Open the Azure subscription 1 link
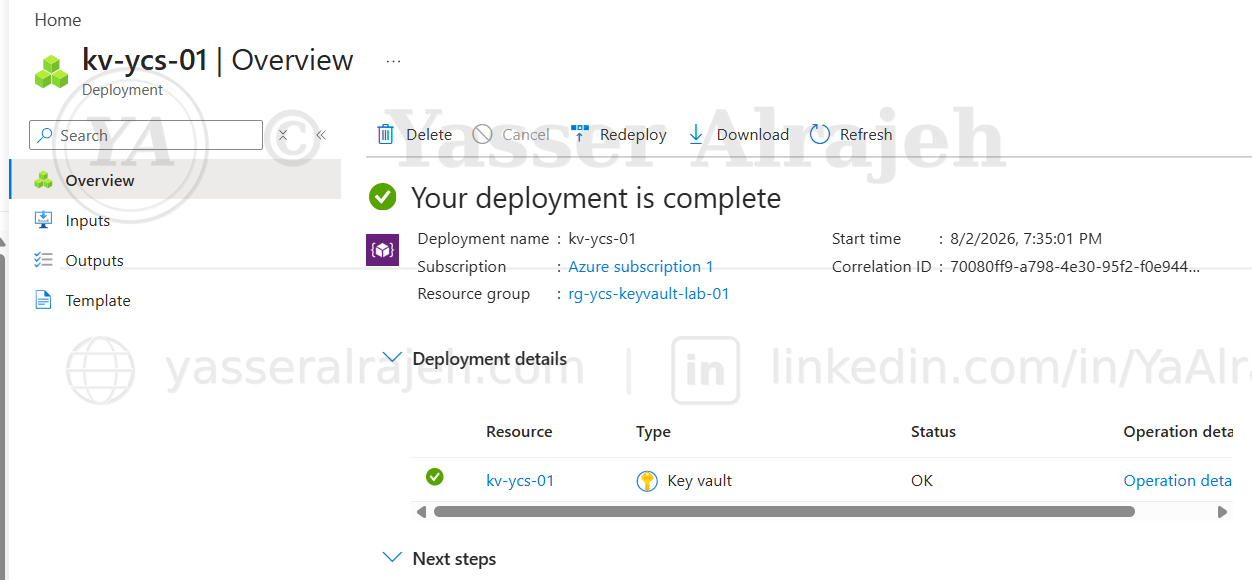1252x580 pixels. pos(641,267)
